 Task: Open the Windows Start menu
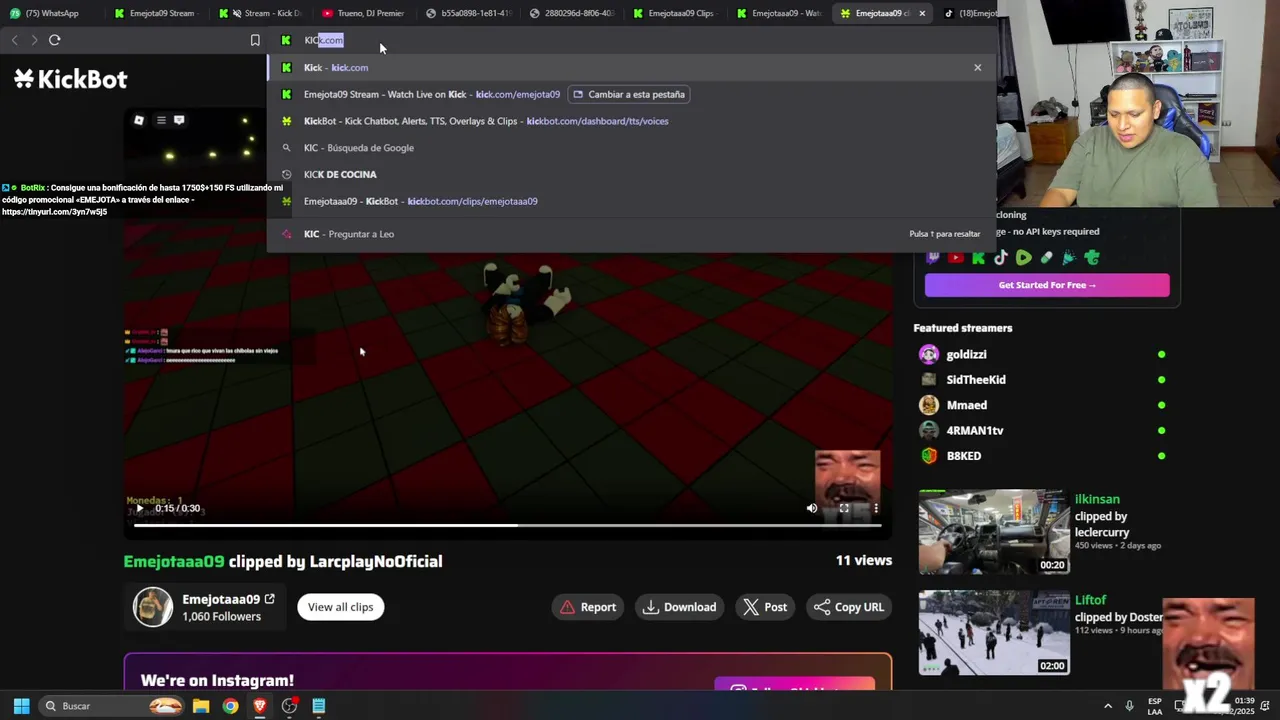pos(21,706)
